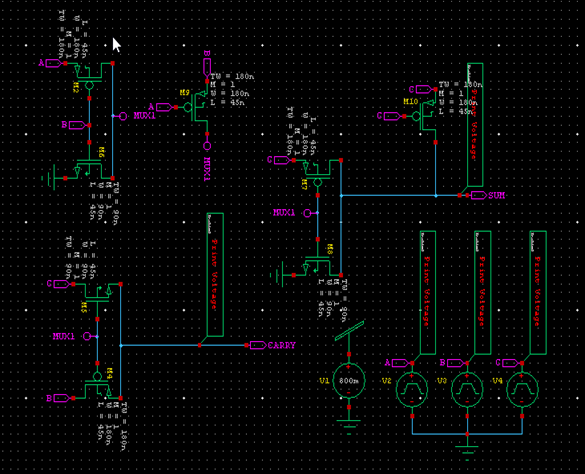
Task: Select Print Voltage box above source V4
Action: click(538, 292)
